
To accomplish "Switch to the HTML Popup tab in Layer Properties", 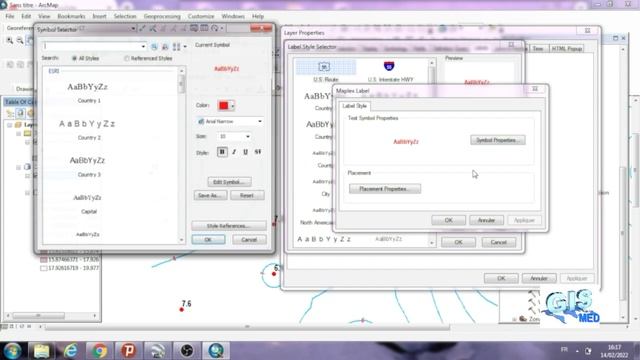I will (x=567, y=49).
